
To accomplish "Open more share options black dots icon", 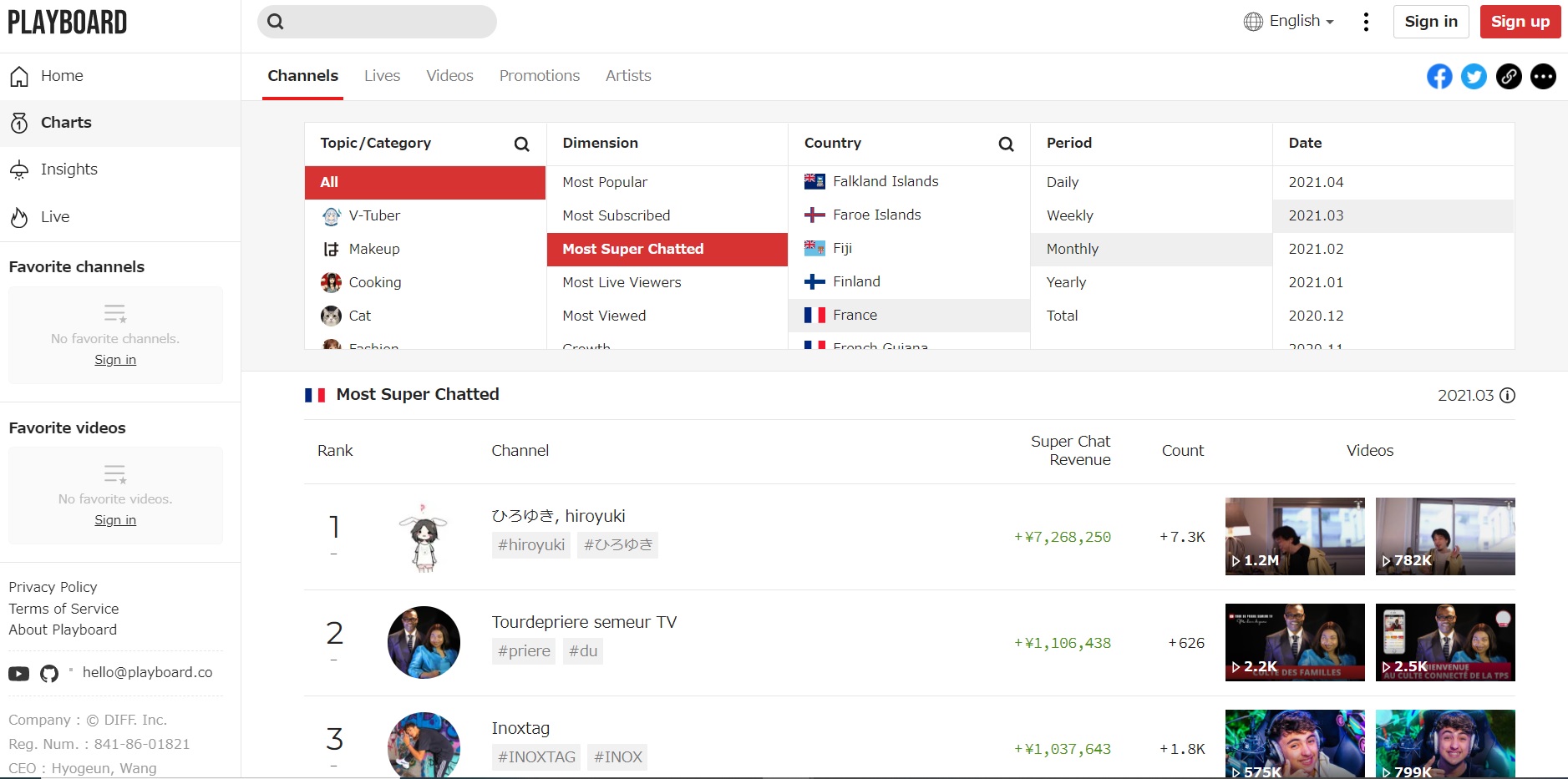I will pyautogui.click(x=1543, y=77).
